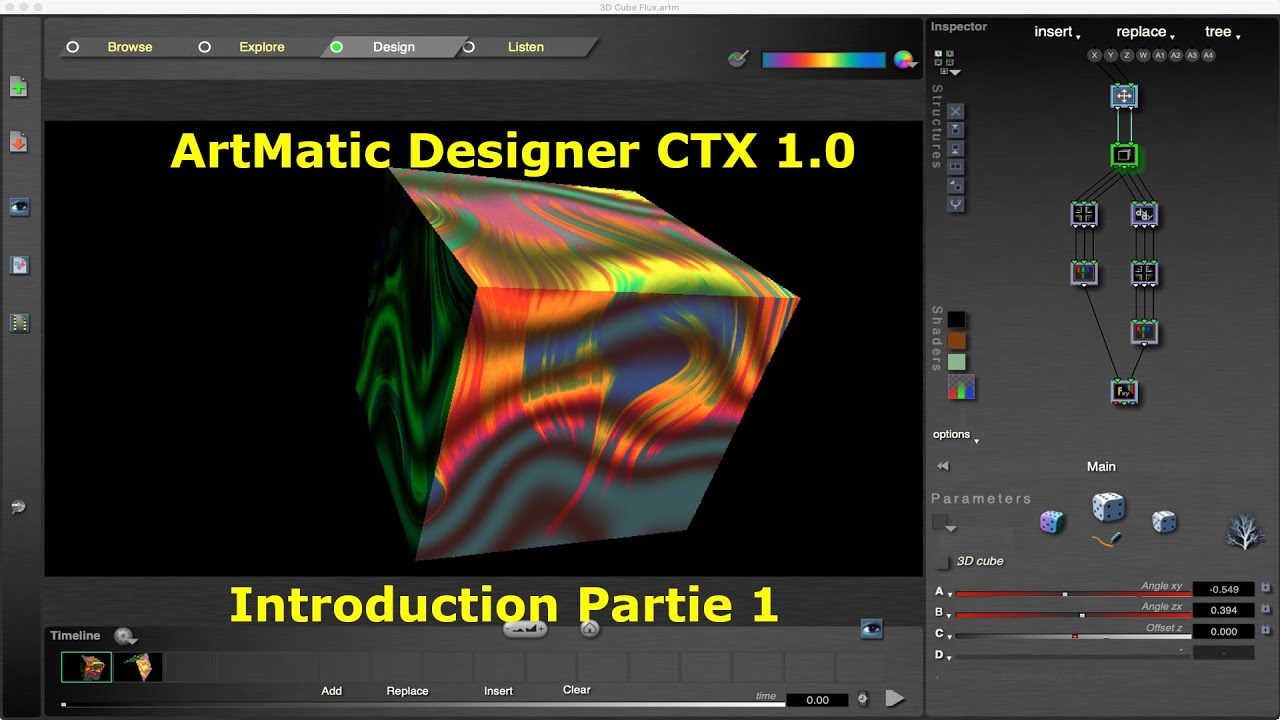Image resolution: width=1280 pixels, height=720 pixels.
Task: Click the pencil curve icon below large dice
Action: tap(1107, 540)
